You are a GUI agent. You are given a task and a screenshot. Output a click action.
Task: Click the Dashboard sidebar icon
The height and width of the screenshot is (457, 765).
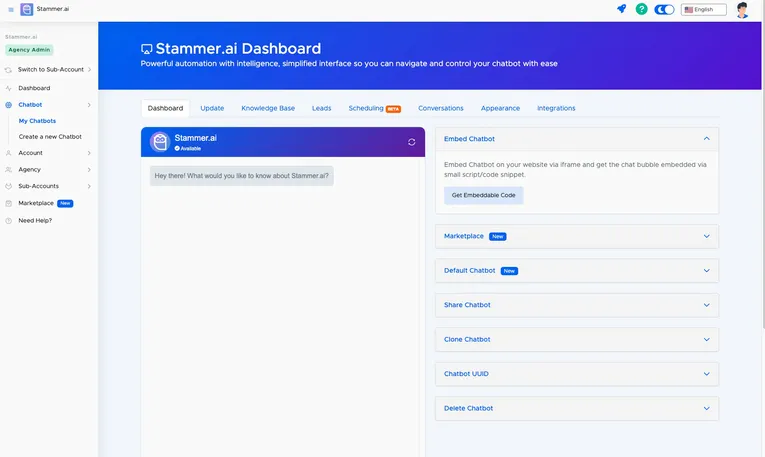click(8, 88)
